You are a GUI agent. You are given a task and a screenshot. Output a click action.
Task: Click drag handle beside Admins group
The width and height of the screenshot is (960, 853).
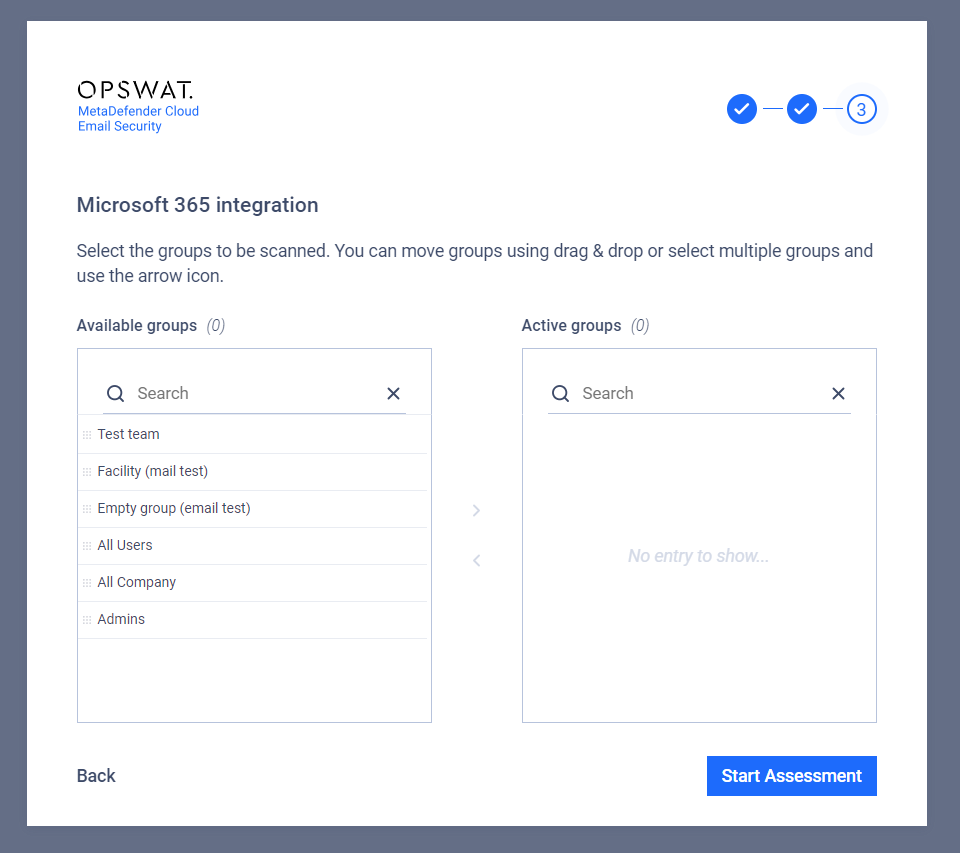[x=87, y=620]
